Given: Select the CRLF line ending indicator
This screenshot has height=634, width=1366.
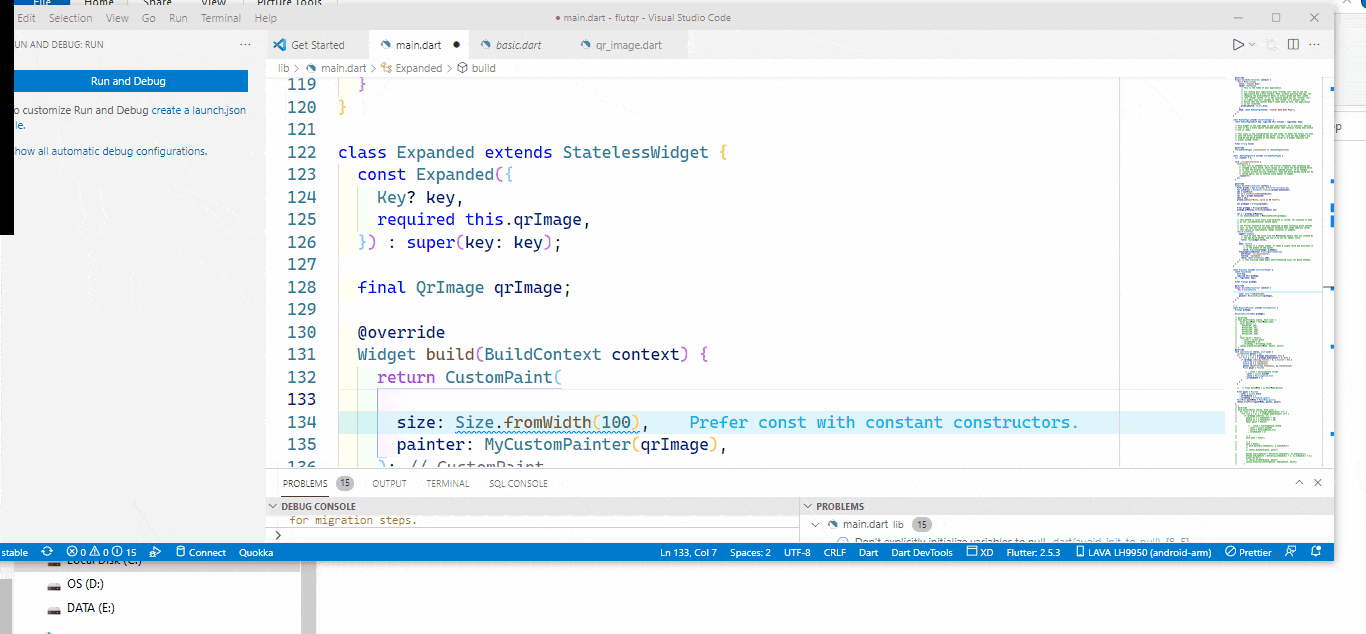Looking at the screenshot, I should click(835, 551).
